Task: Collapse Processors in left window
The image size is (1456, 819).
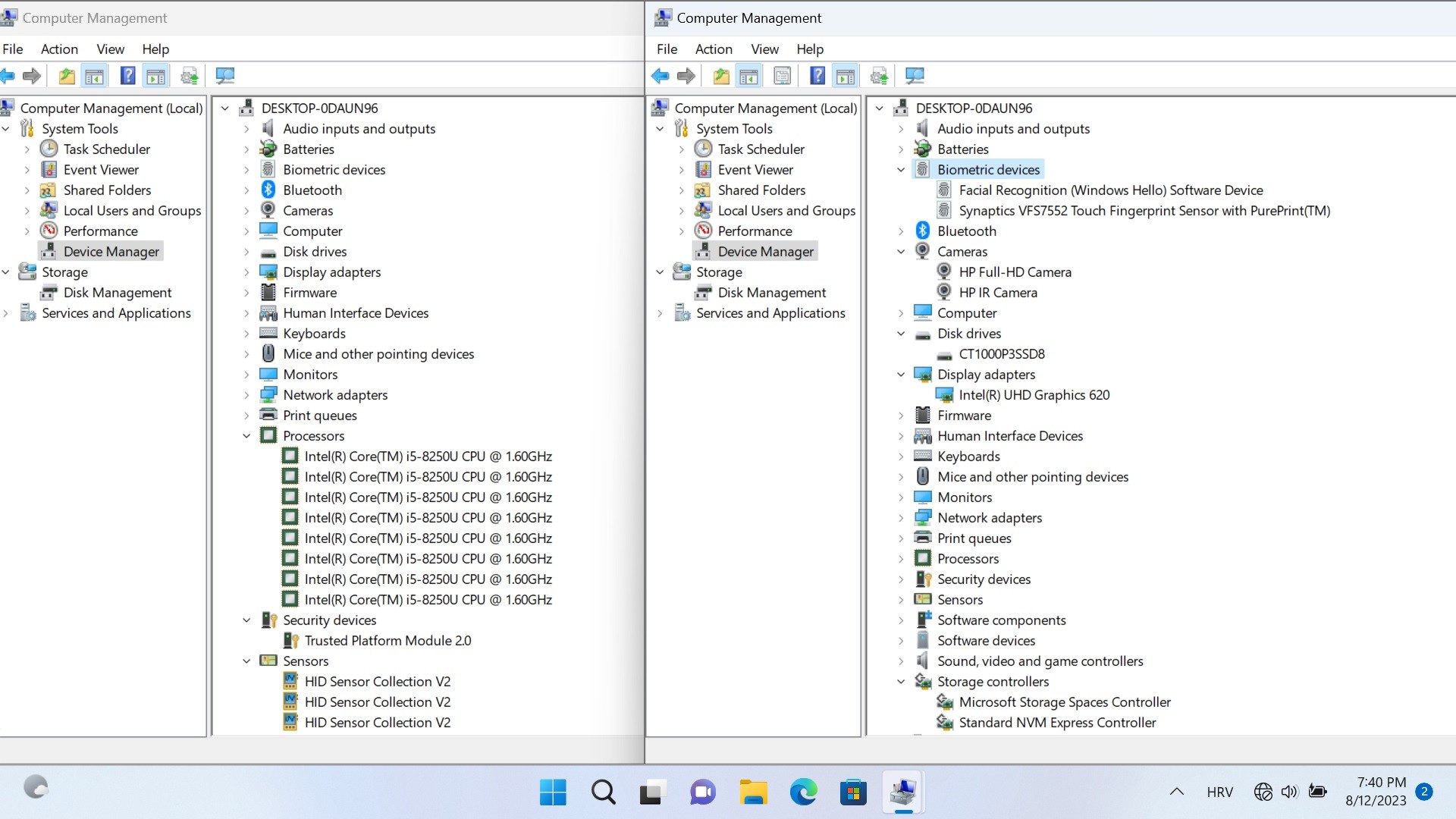Action: [x=246, y=436]
